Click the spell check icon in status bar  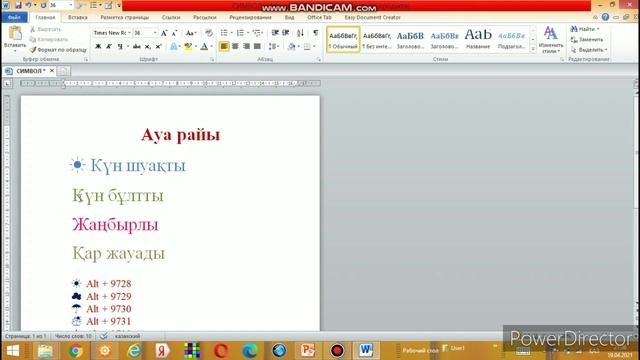tap(104, 336)
